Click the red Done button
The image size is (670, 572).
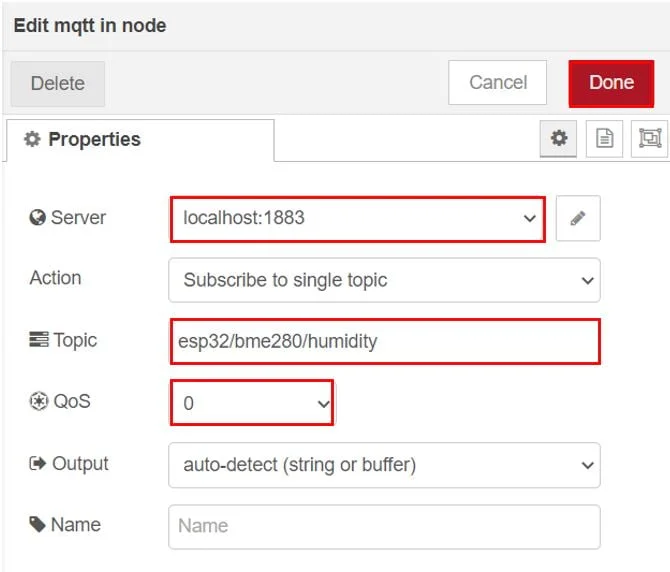[x=611, y=83]
